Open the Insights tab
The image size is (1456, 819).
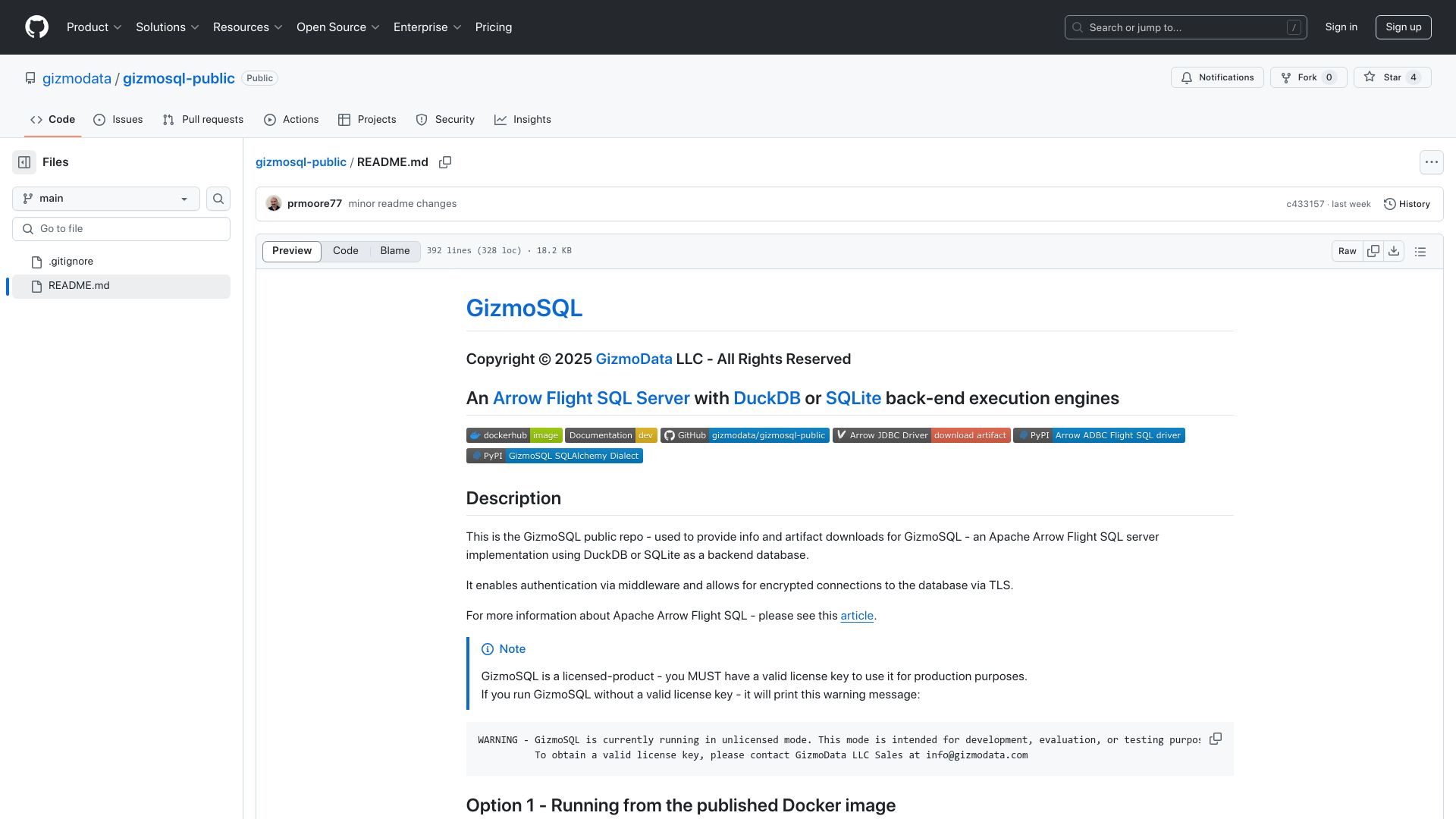coord(522,120)
